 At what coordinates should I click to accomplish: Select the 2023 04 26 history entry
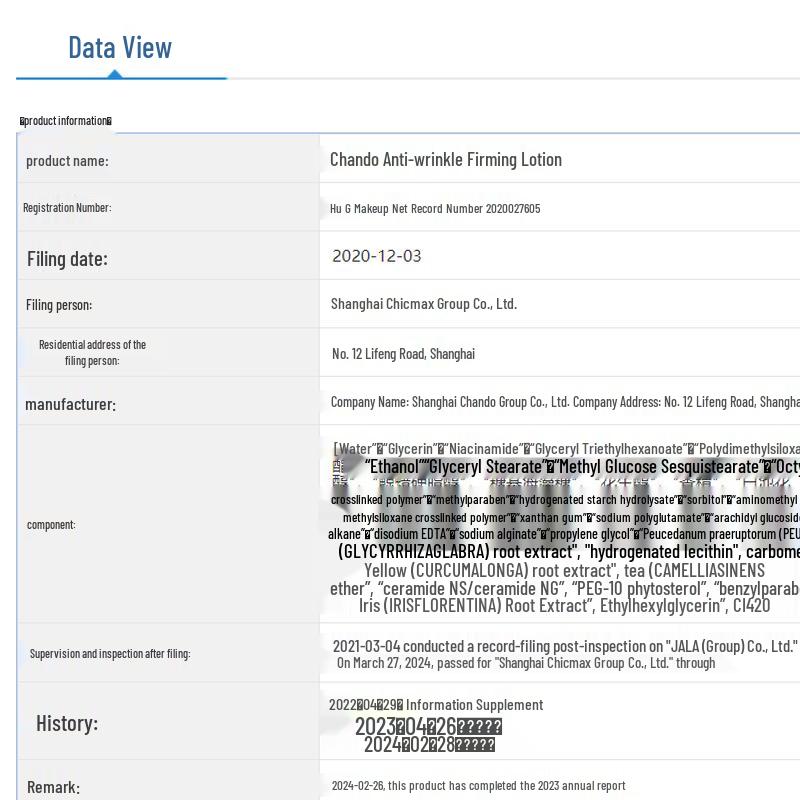point(429,727)
